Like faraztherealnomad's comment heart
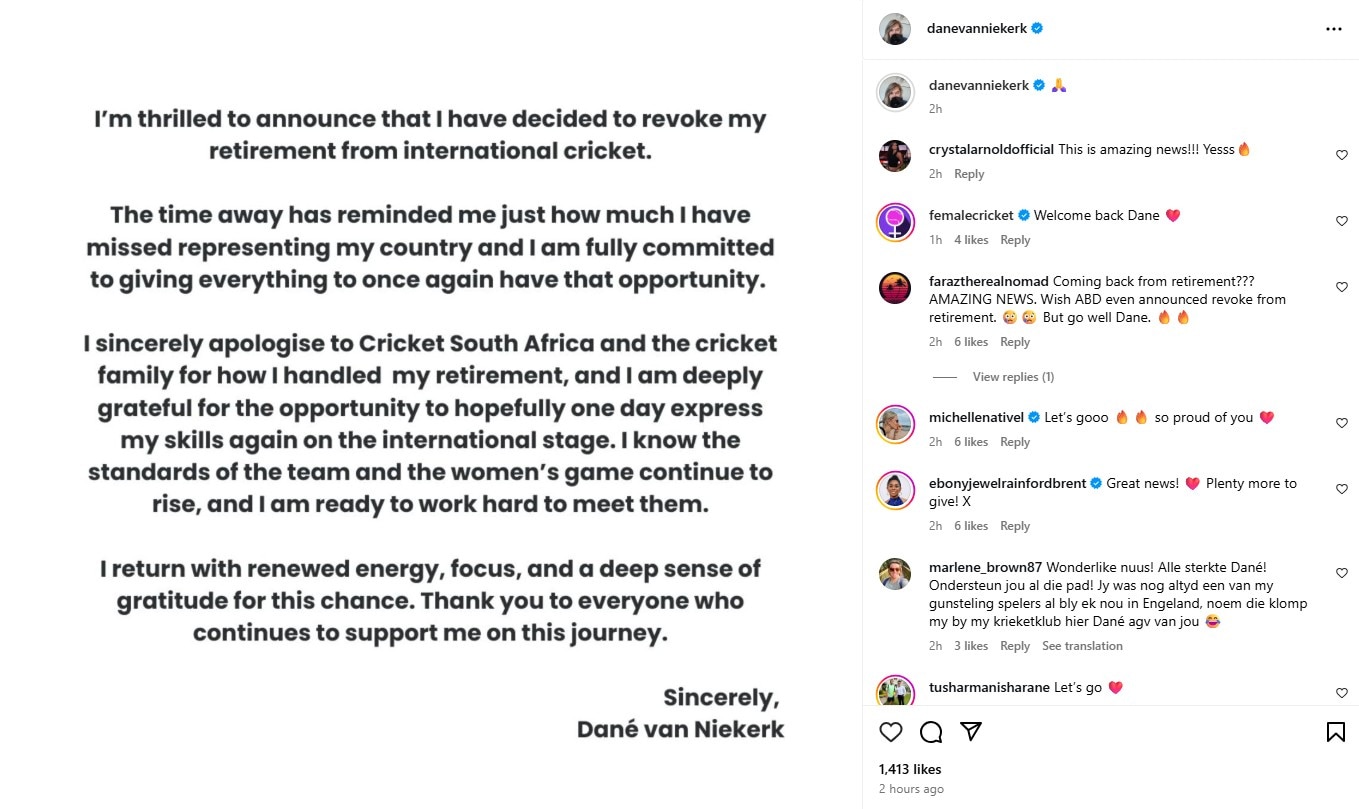Viewport: 1359px width, 809px height. [1342, 287]
